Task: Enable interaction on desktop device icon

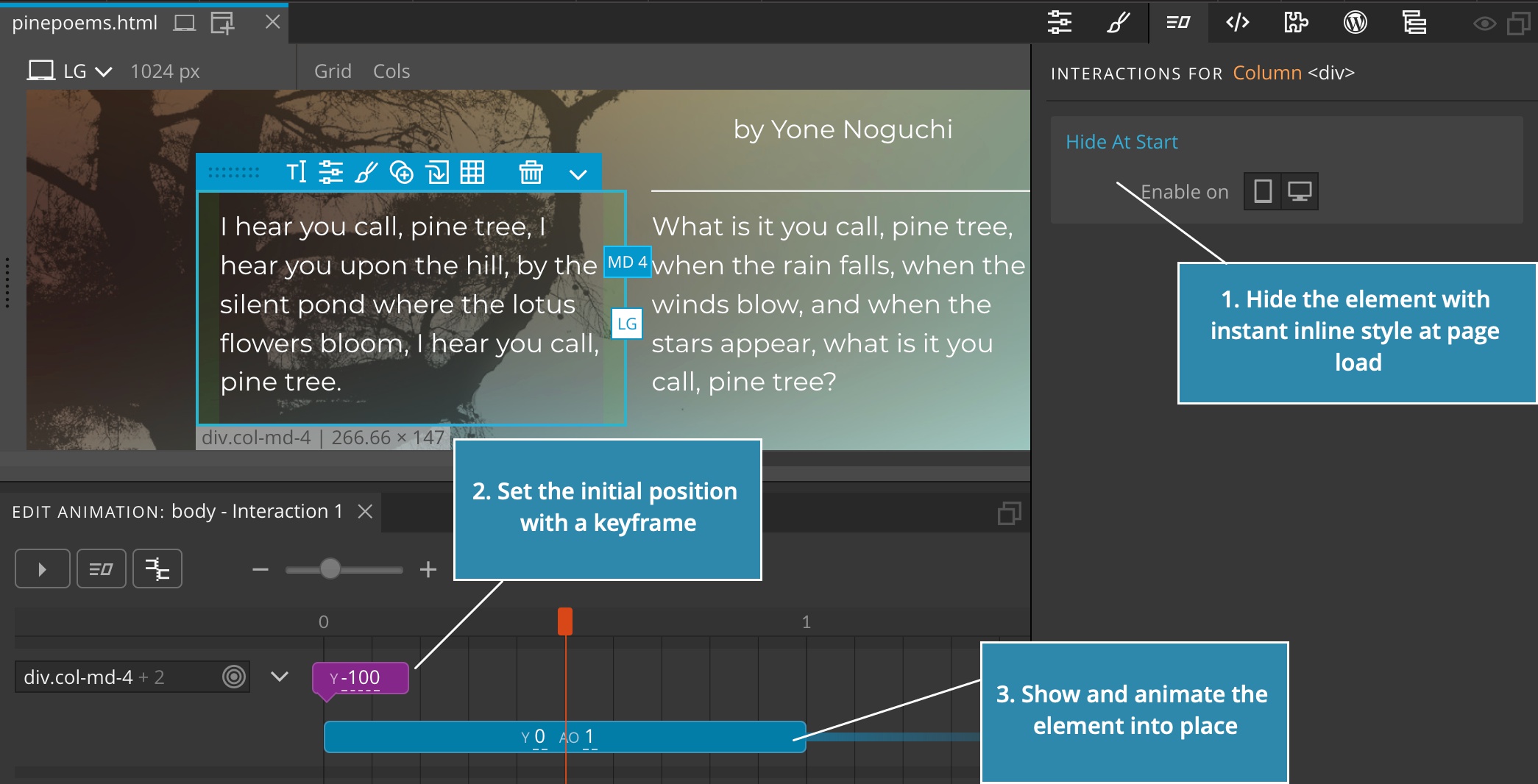Action: coord(1300,191)
